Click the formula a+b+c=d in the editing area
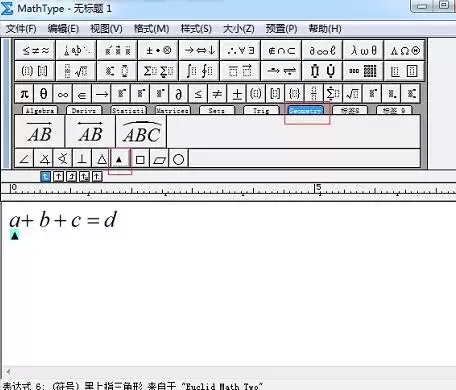This screenshot has width=456, height=390. tap(63, 220)
